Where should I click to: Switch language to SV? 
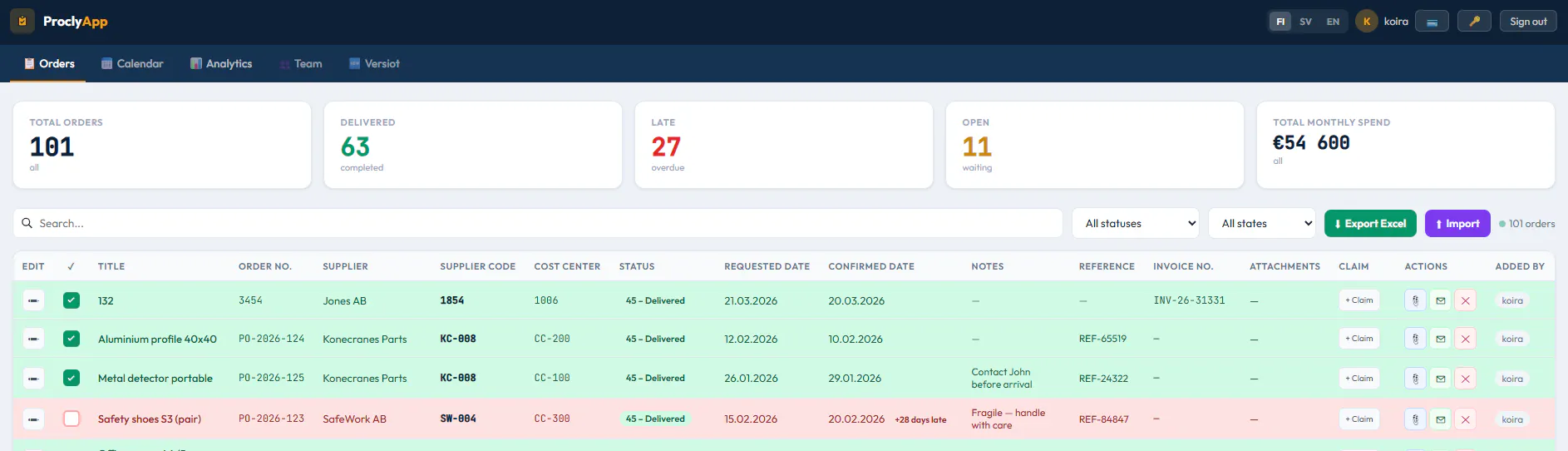point(1306,22)
